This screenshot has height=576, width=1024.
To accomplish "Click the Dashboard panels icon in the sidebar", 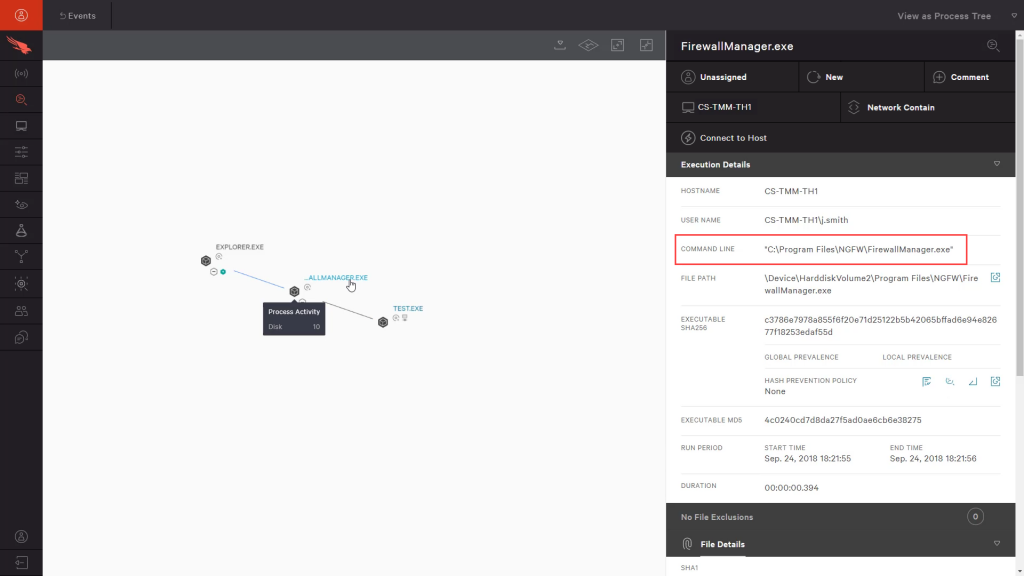I will [22, 177].
